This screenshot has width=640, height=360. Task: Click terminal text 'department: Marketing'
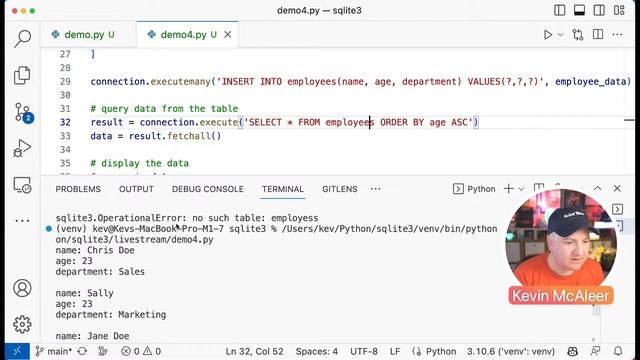pyautogui.click(x=111, y=315)
